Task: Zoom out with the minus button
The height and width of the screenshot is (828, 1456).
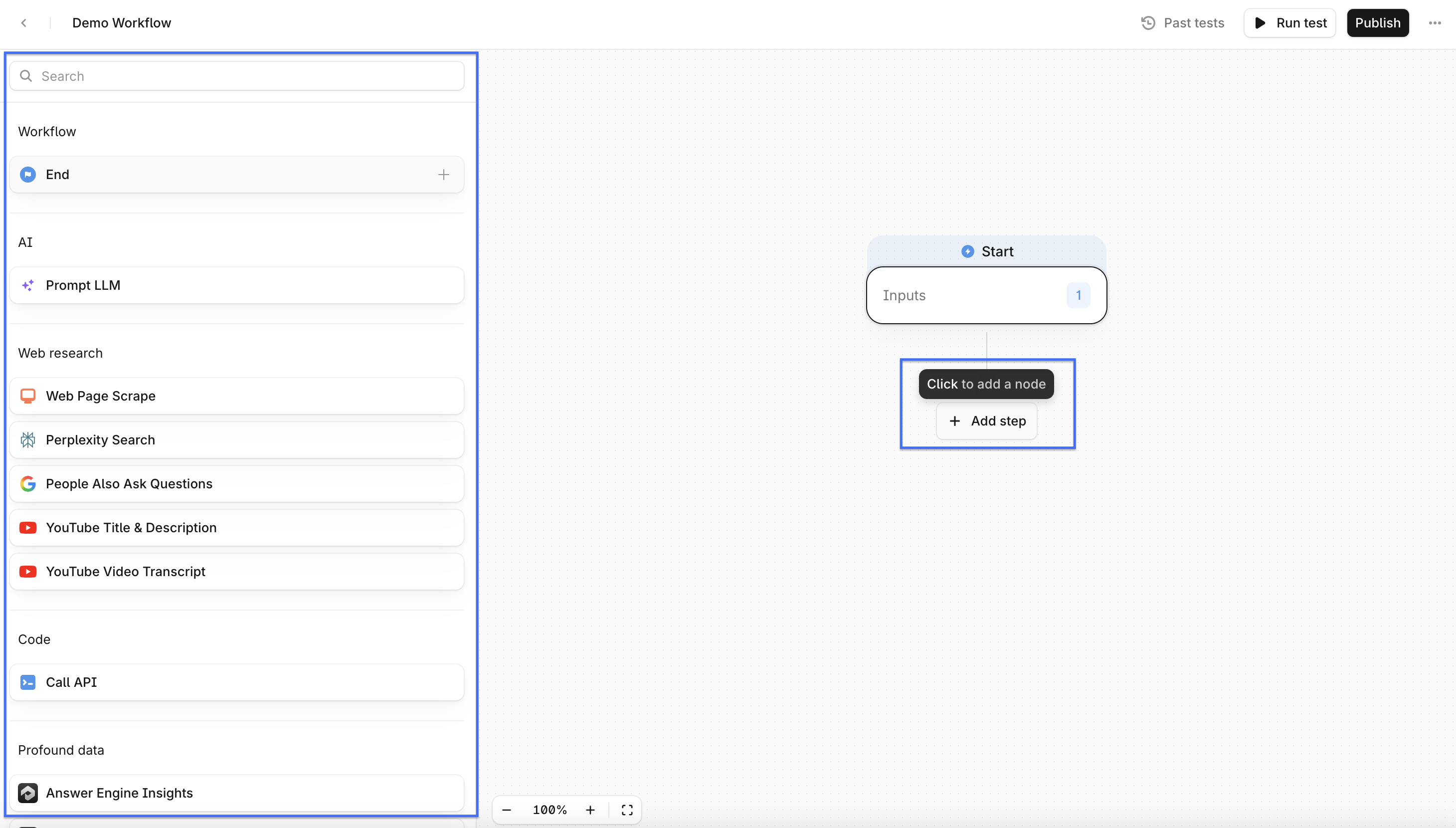Action: pos(507,810)
